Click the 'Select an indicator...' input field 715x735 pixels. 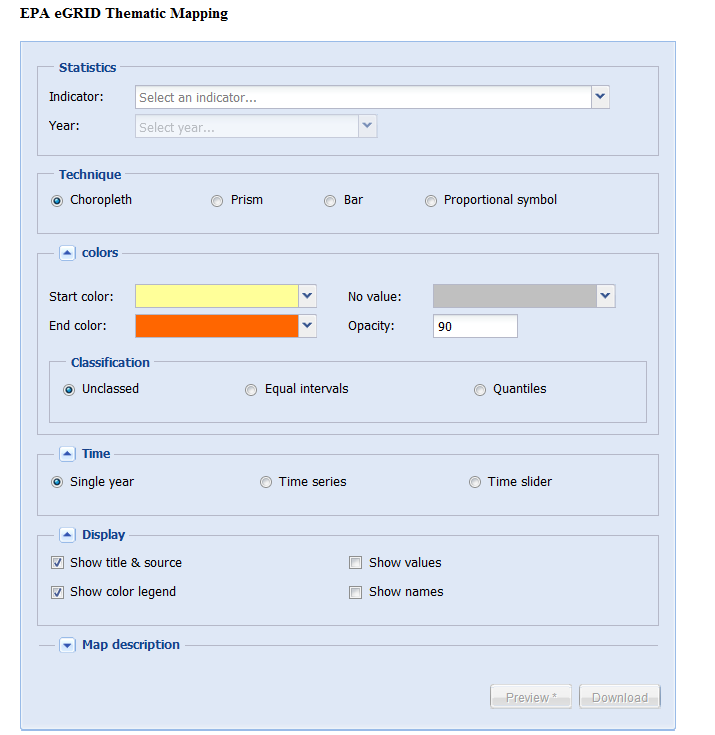click(363, 97)
